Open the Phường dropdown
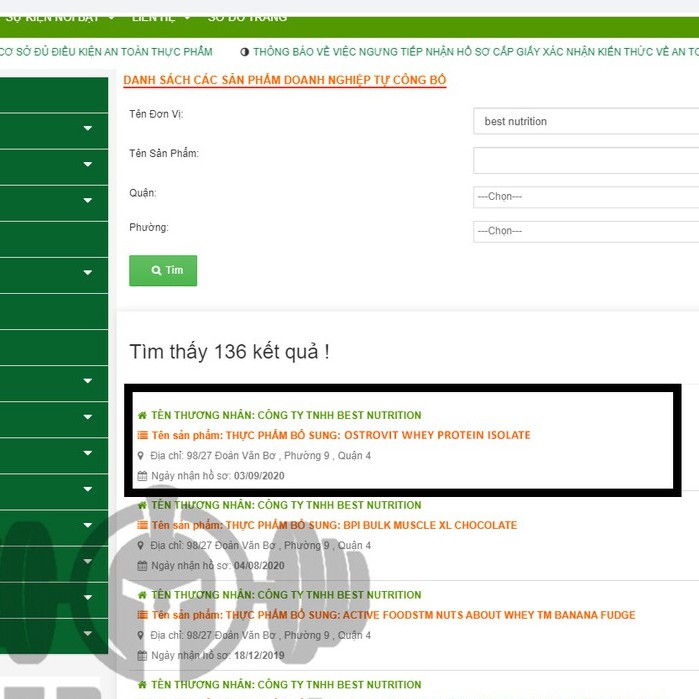699x699 pixels. click(x=586, y=231)
